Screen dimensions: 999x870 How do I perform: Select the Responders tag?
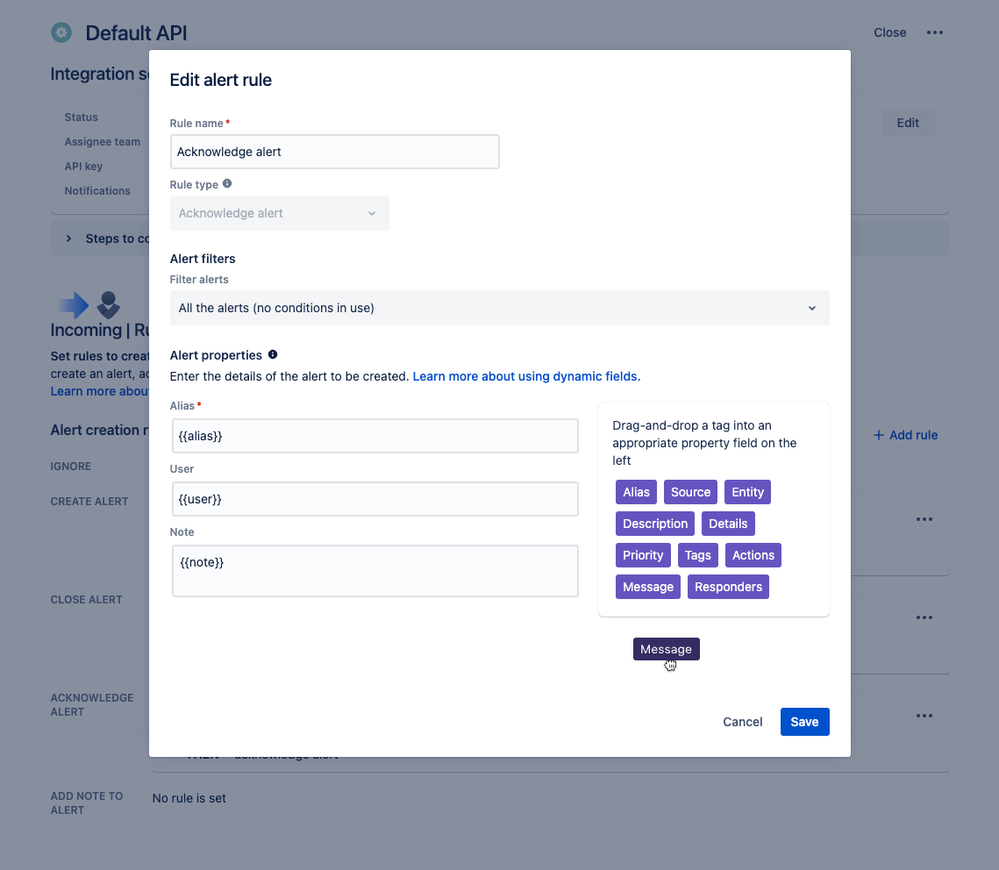pyautogui.click(x=728, y=587)
